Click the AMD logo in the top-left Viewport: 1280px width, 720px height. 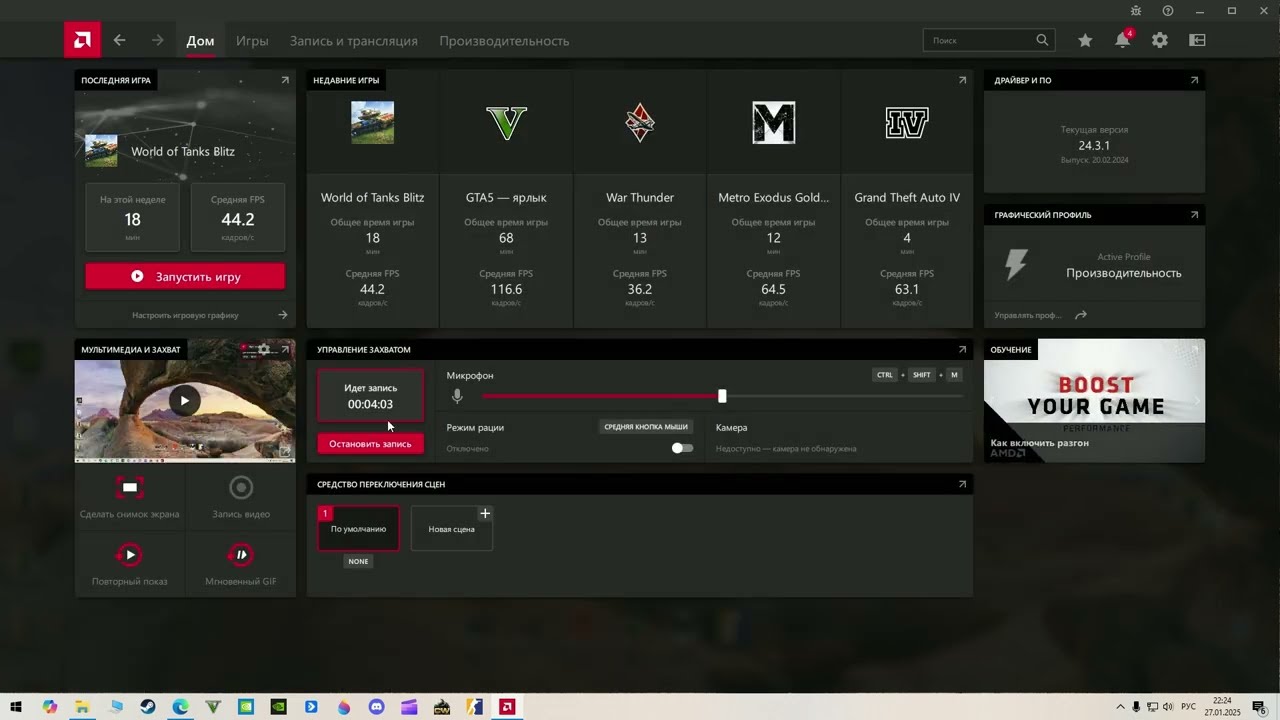(82, 41)
